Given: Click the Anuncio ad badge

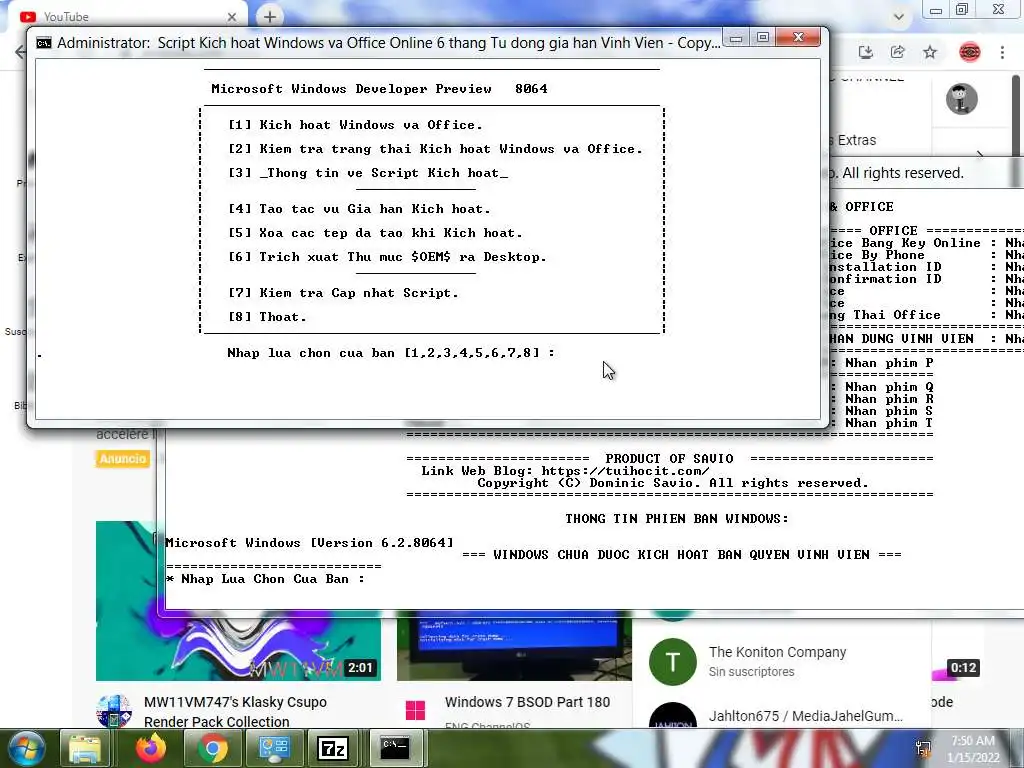Looking at the screenshot, I should pyautogui.click(x=123, y=458).
